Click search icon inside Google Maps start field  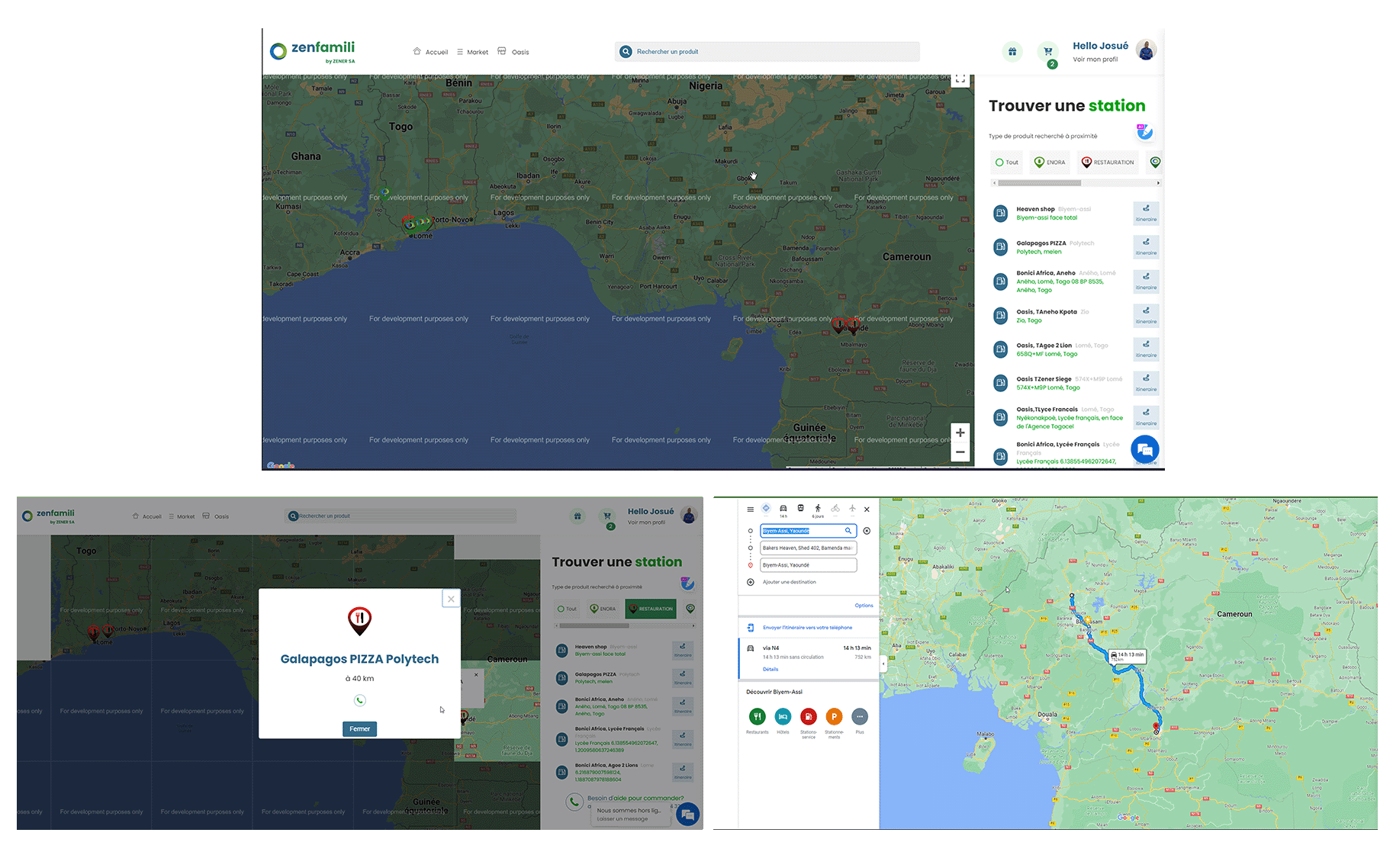[848, 531]
